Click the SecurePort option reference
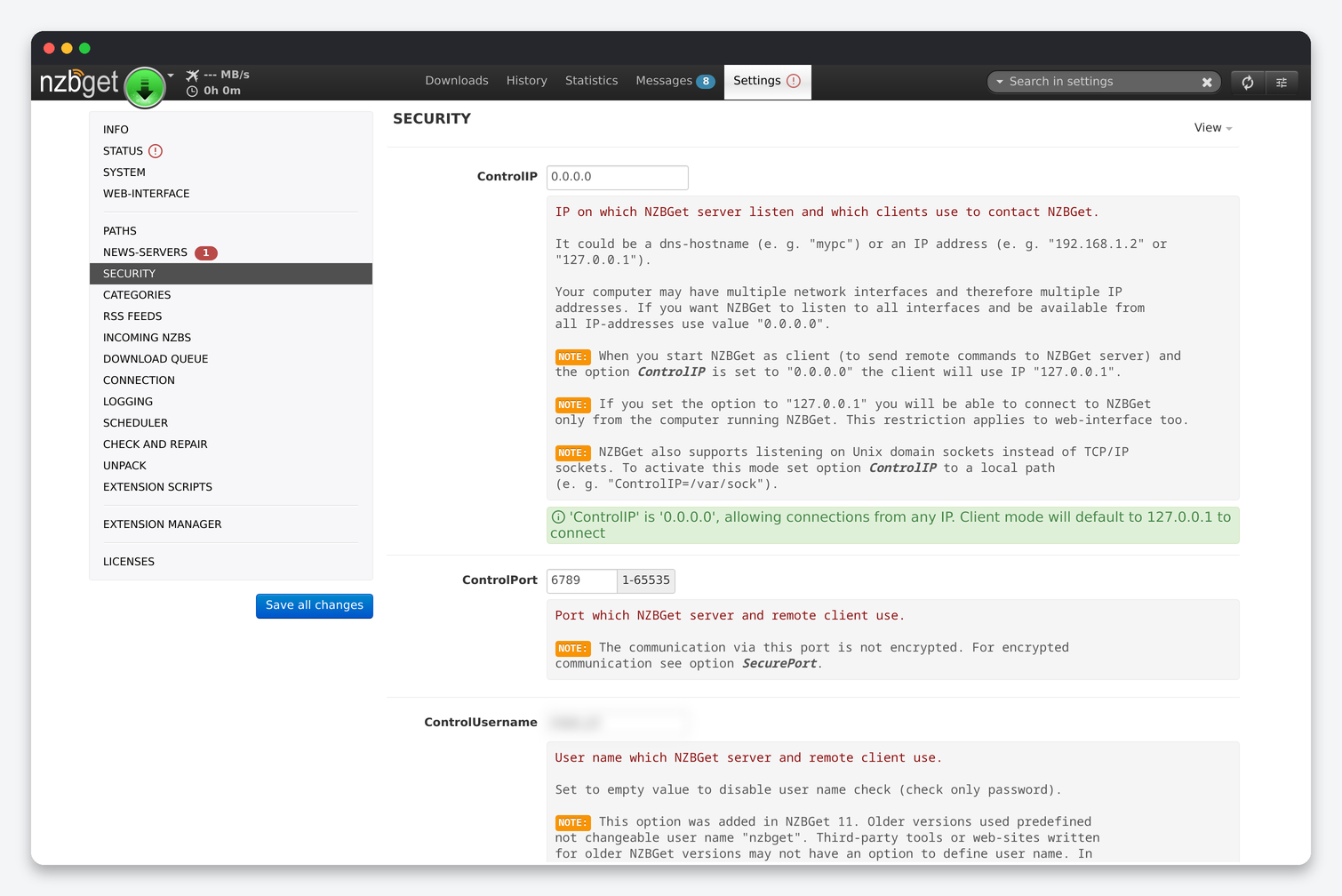The height and width of the screenshot is (896, 1342). [x=779, y=664]
